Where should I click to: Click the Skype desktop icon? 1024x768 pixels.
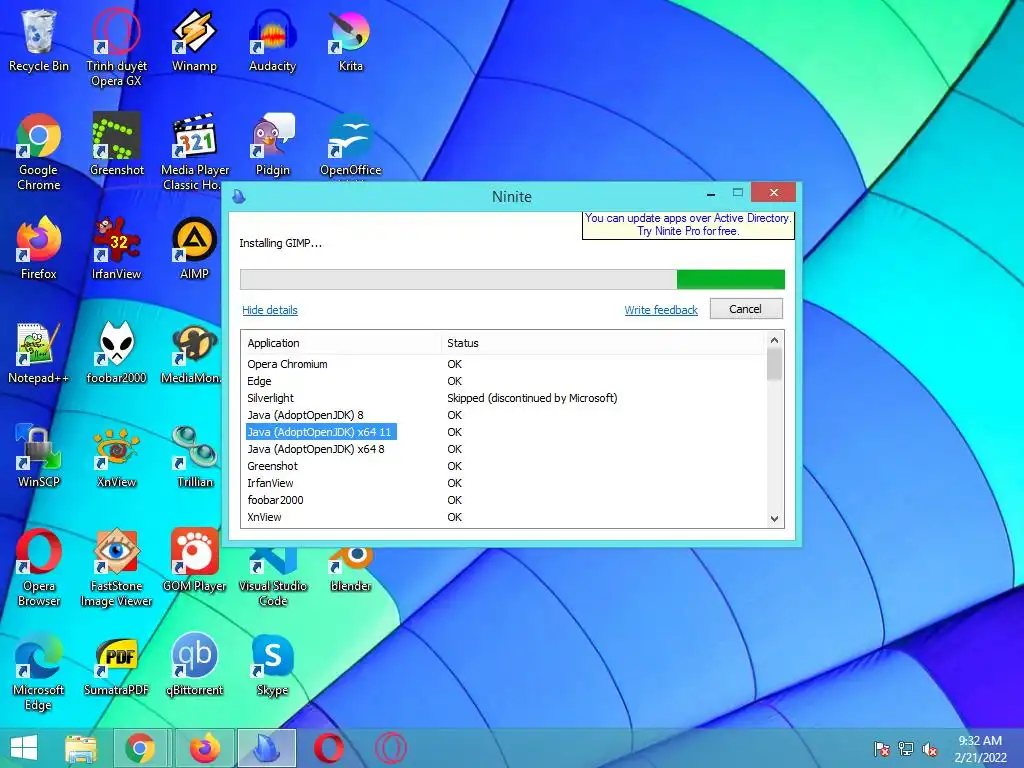(x=272, y=664)
